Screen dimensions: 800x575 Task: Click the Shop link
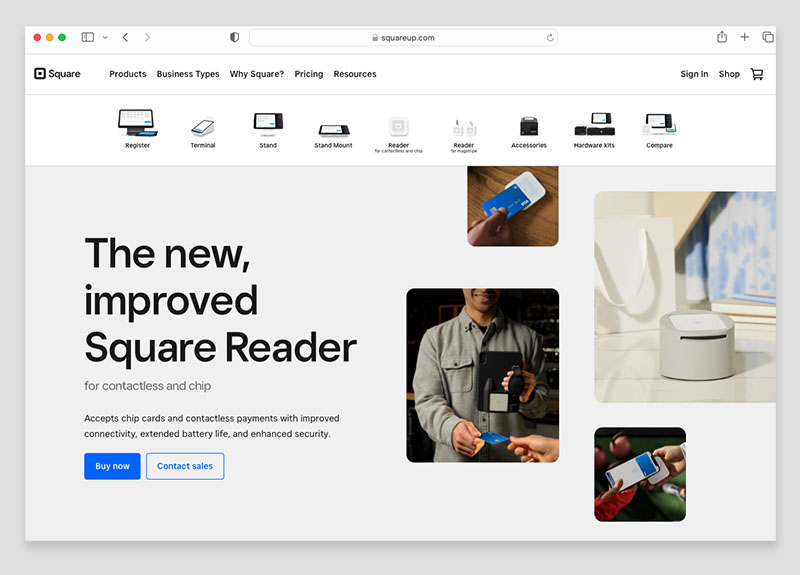(x=729, y=74)
